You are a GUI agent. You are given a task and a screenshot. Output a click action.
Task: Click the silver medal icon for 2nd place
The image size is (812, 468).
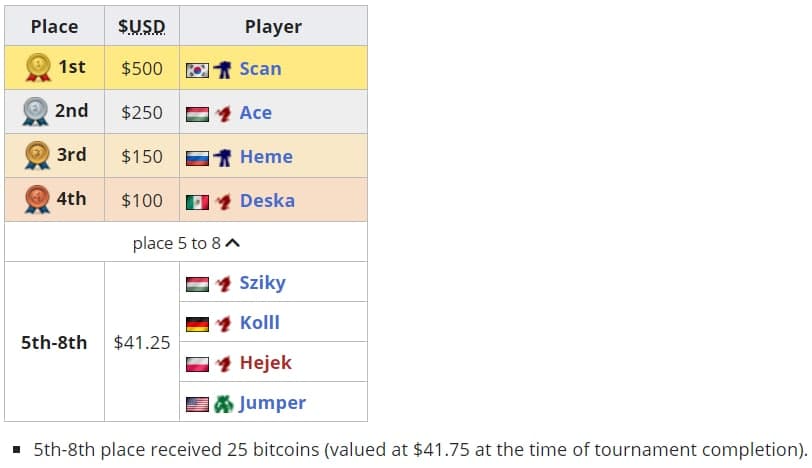click(37, 112)
